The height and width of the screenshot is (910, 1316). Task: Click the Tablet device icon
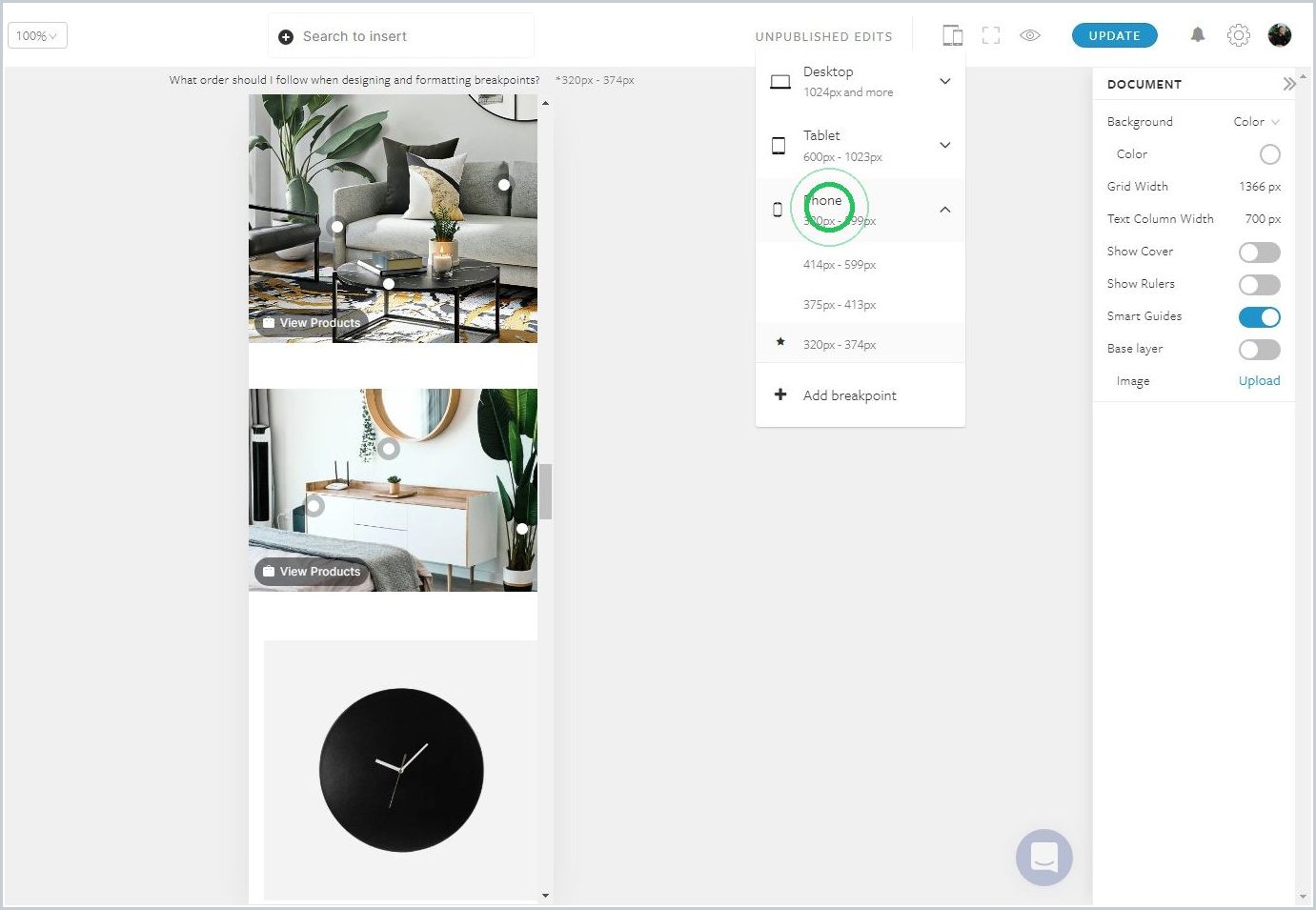779,146
